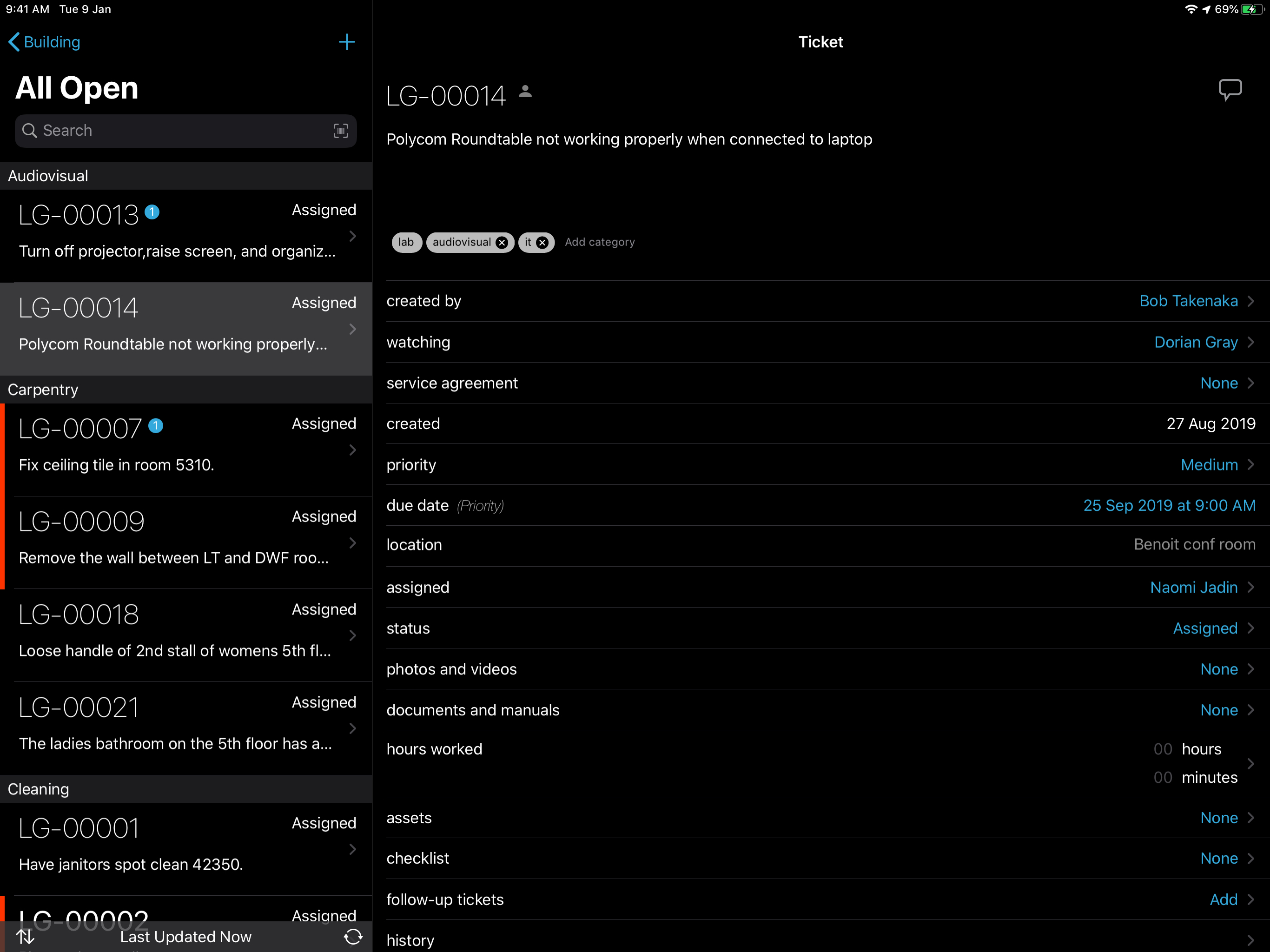The width and height of the screenshot is (1270, 952).
Task: Tap the plus icon to add ticket
Action: [x=346, y=42]
